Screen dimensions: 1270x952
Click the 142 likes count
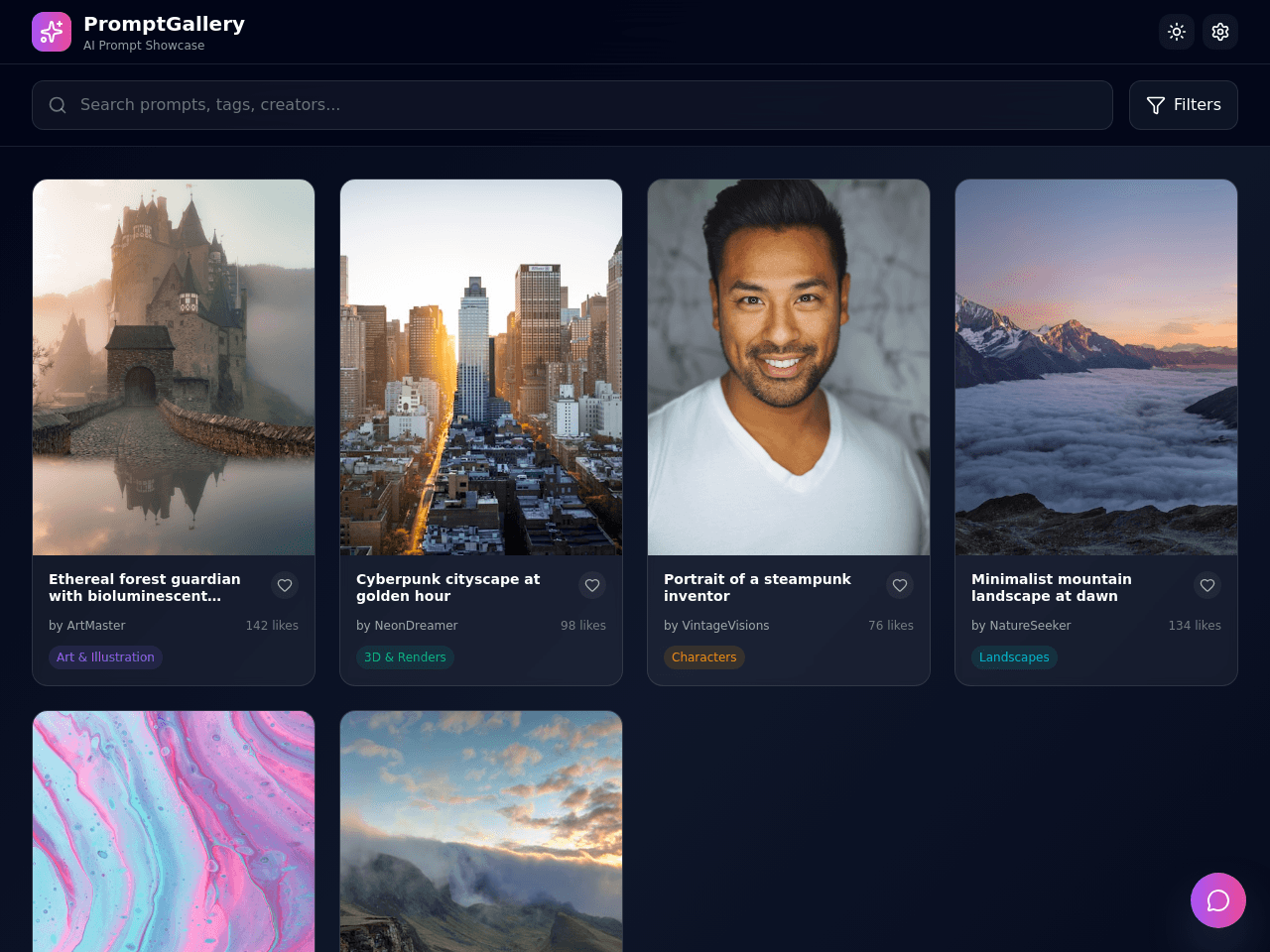(272, 626)
